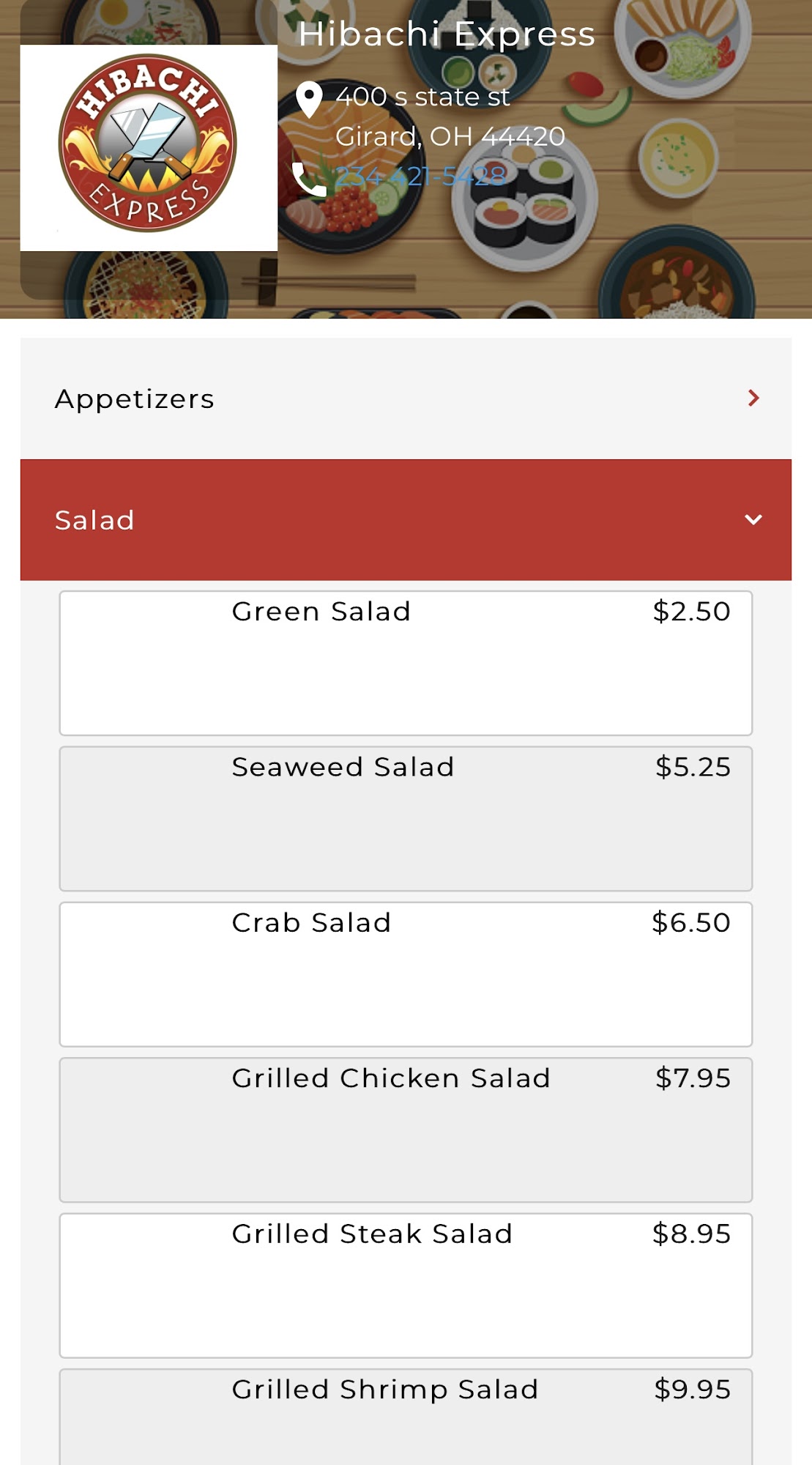Expand the Appetizers category chevron

tap(753, 398)
